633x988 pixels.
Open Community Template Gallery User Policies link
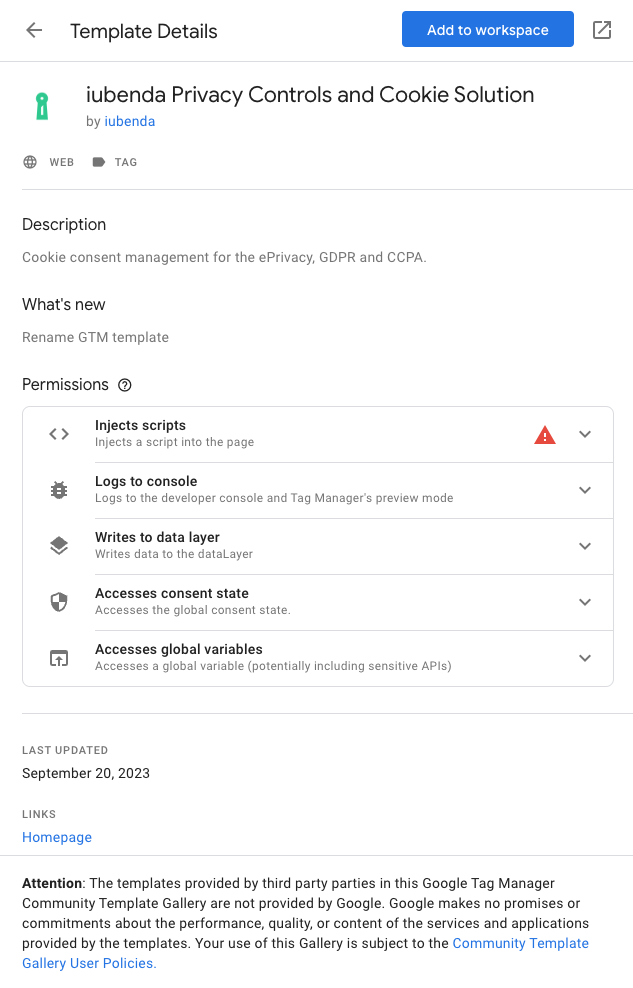(x=520, y=944)
